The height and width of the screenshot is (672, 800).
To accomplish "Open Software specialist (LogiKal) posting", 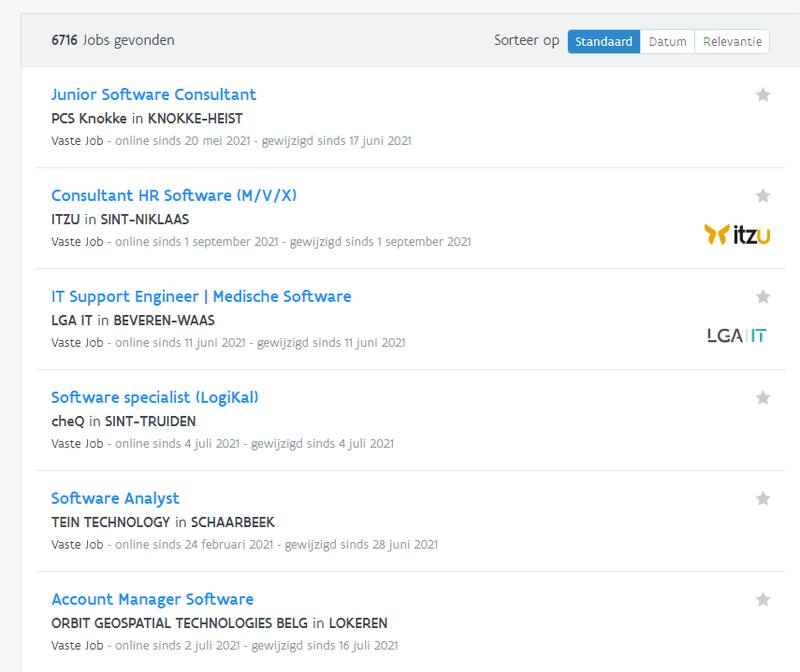I will (155, 398).
